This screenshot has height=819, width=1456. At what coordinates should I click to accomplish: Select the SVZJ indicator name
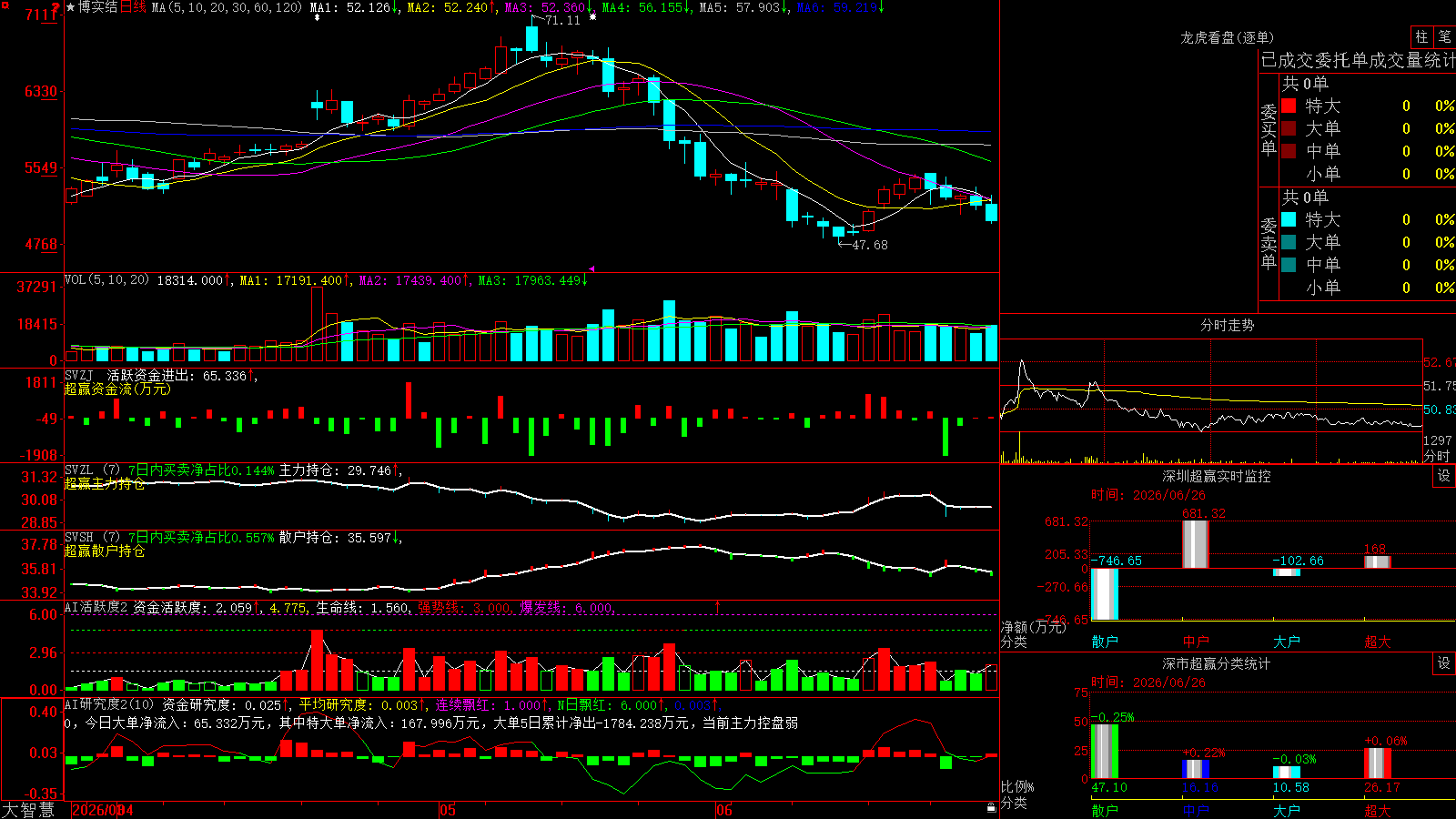pyautogui.click(x=79, y=376)
